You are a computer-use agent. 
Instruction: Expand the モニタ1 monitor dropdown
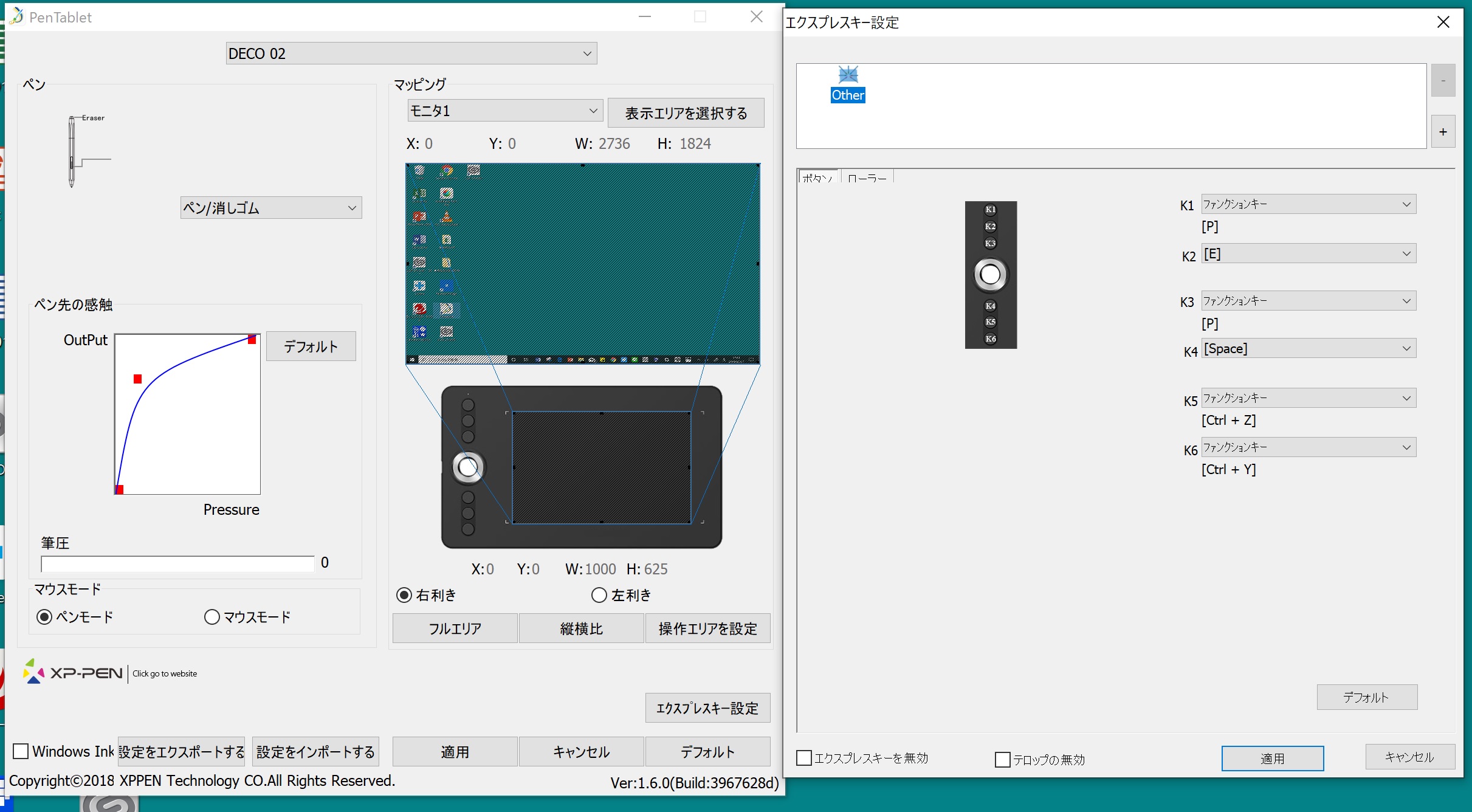tap(505, 111)
